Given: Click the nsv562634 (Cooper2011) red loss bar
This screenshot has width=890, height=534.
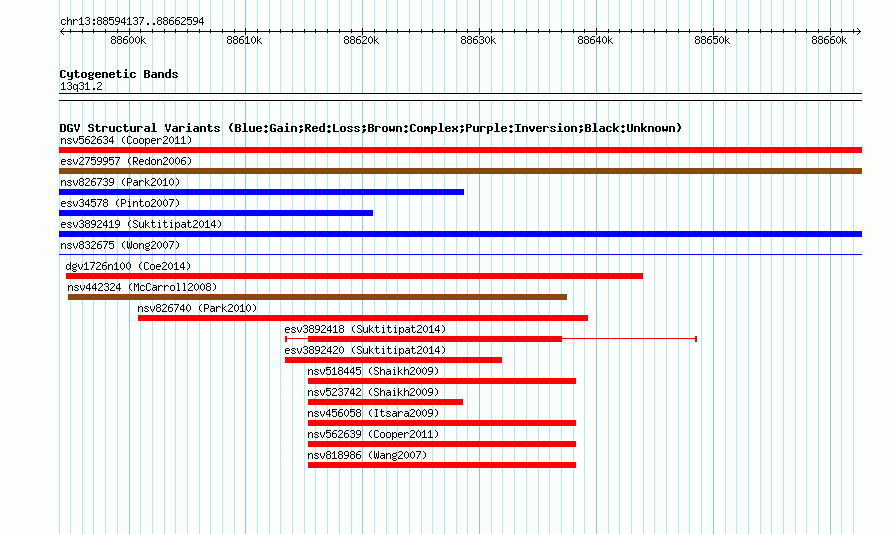Looking at the screenshot, I should click(x=460, y=150).
